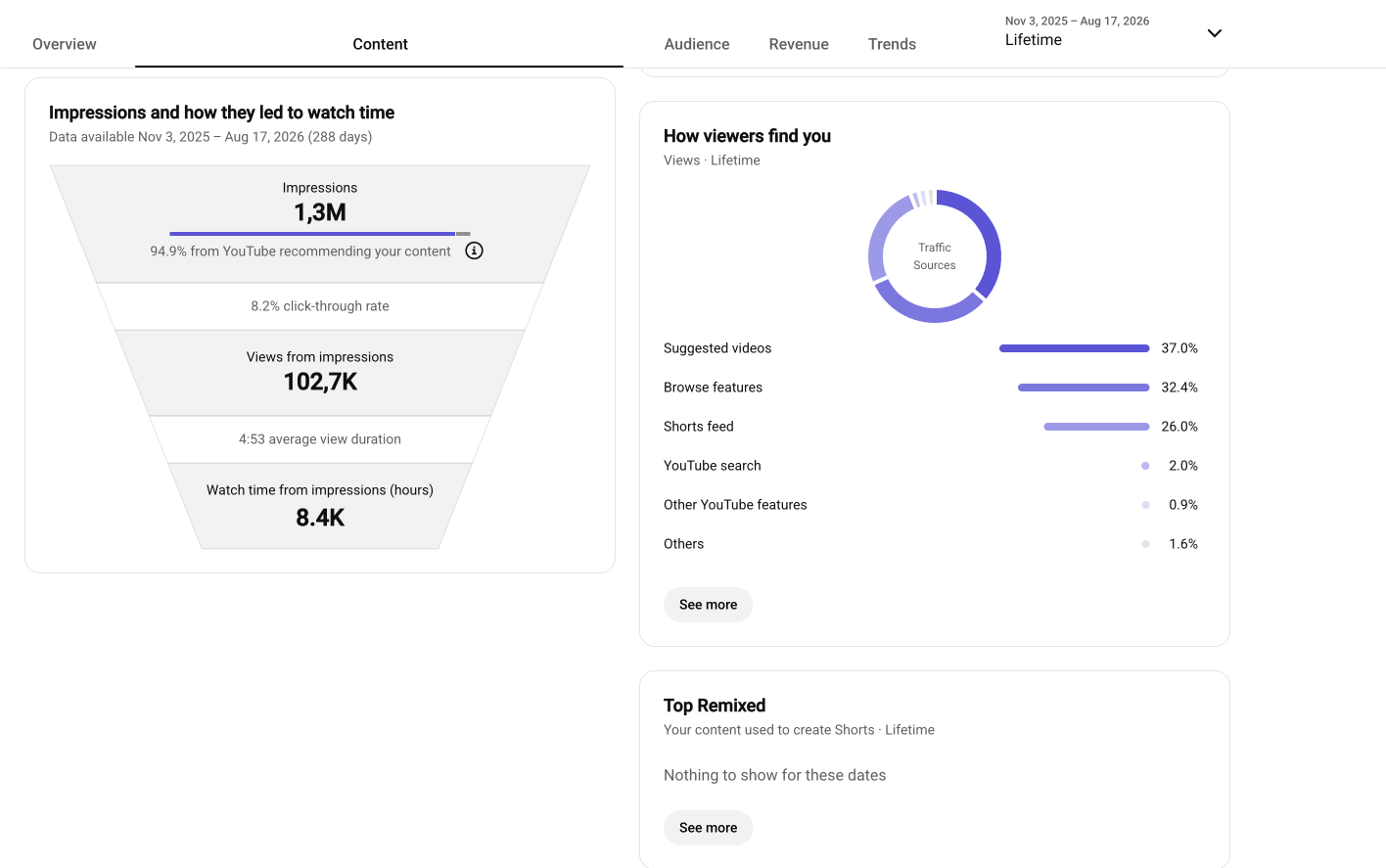Click the Suggested videos percentage bar

click(1074, 348)
